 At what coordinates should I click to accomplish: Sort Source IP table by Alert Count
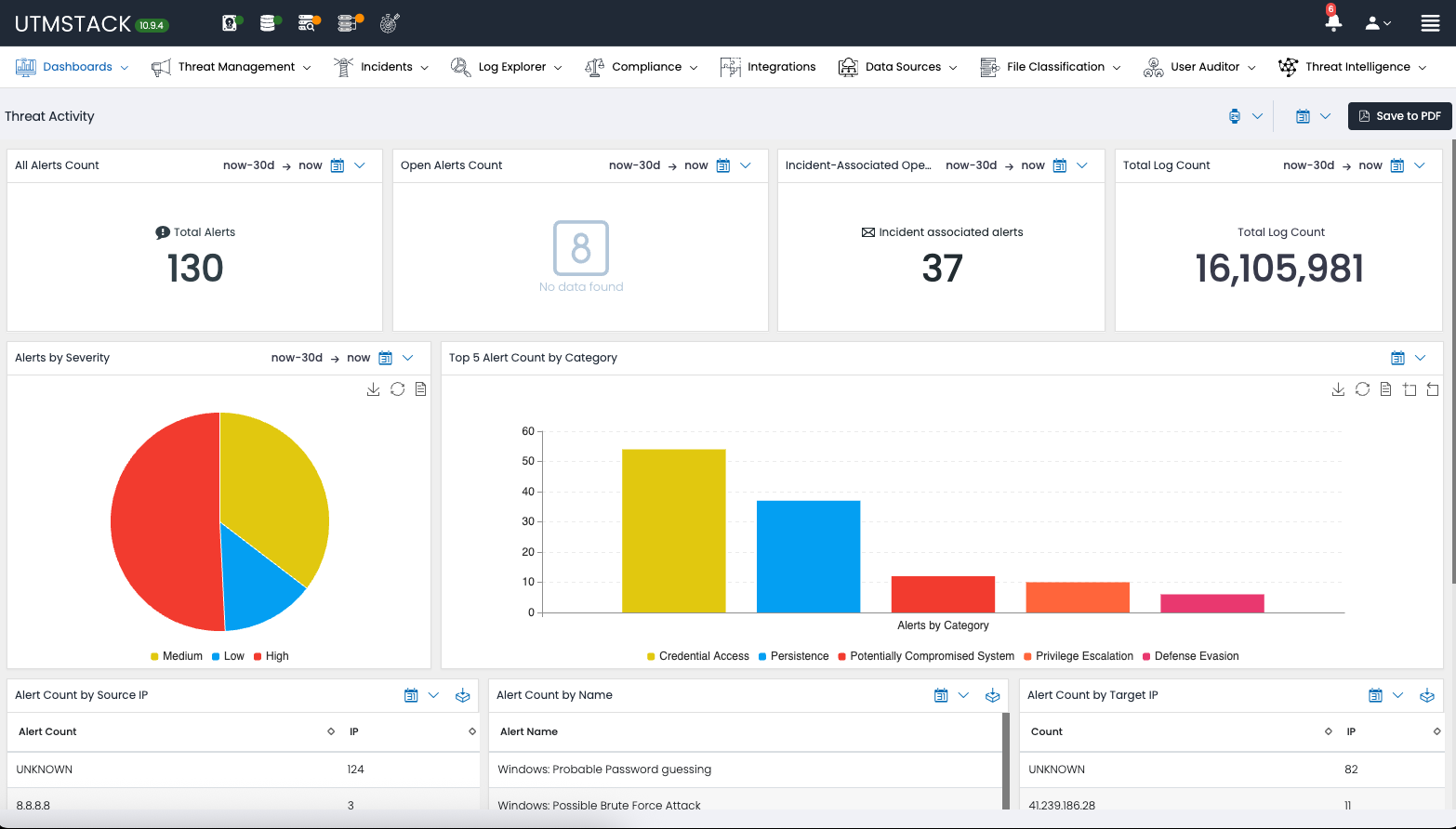pyautogui.click(x=331, y=731)
